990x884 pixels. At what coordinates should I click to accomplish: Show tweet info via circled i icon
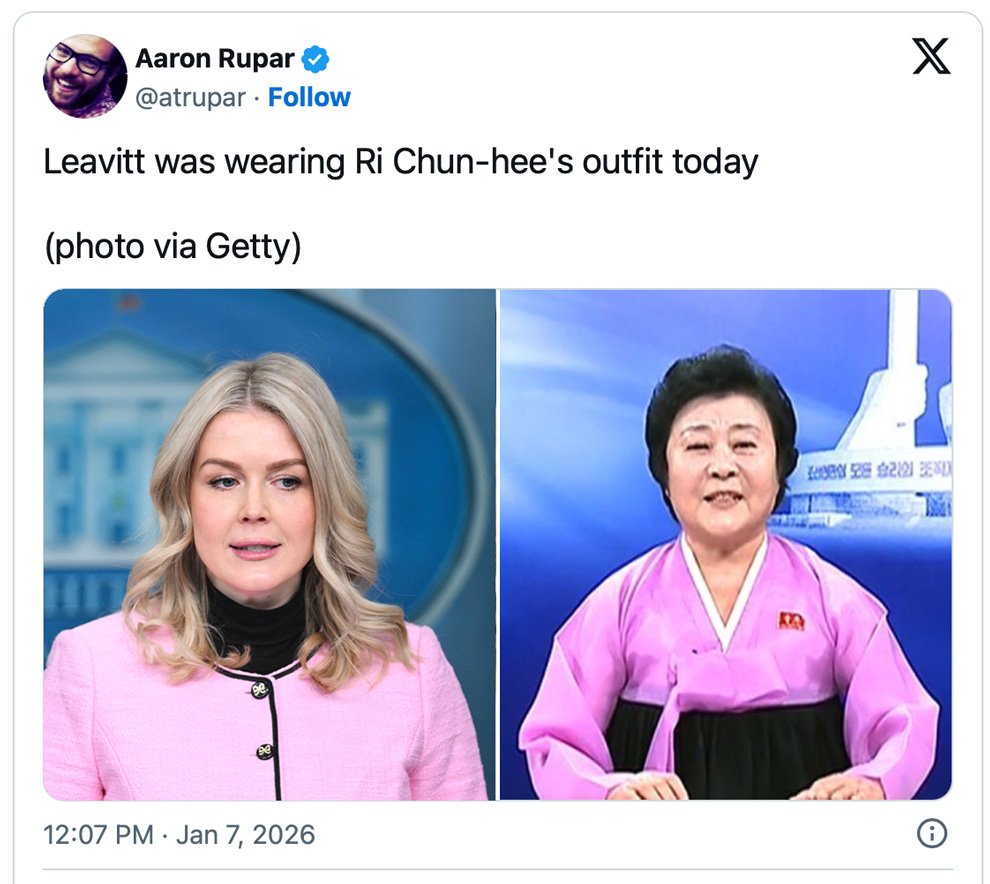click(x=931, y=833)
